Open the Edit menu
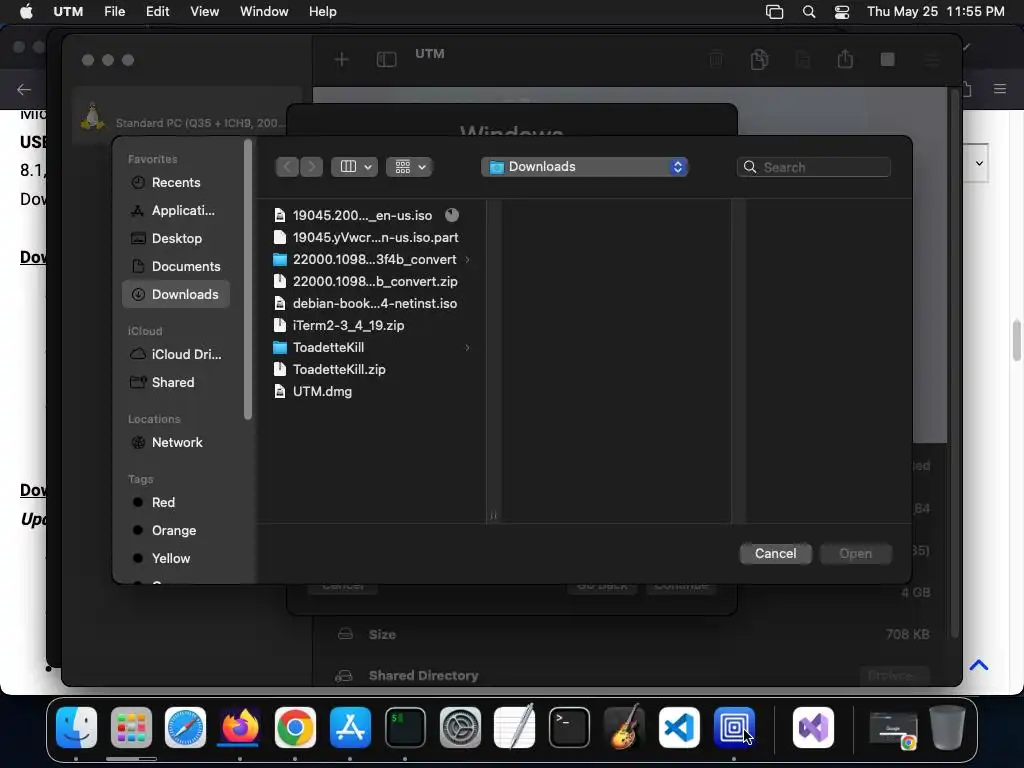This screenshot has width=1024, height=768. (x=157, y=12)
